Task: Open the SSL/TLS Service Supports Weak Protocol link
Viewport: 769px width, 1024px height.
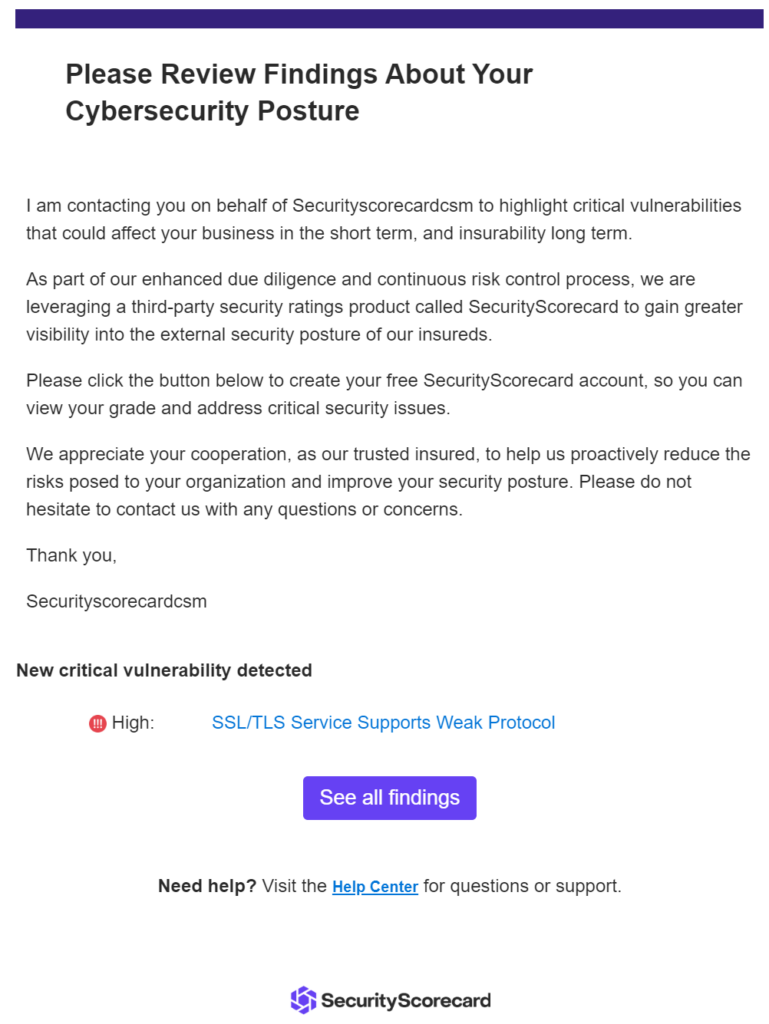Action: 383,722
